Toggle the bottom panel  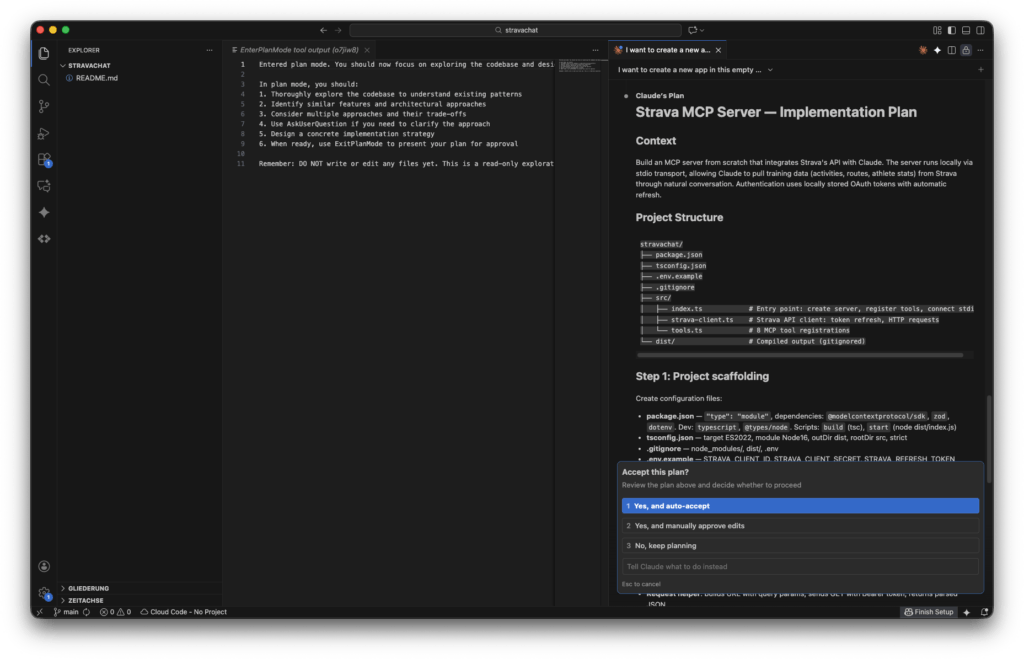coord(966,30)
